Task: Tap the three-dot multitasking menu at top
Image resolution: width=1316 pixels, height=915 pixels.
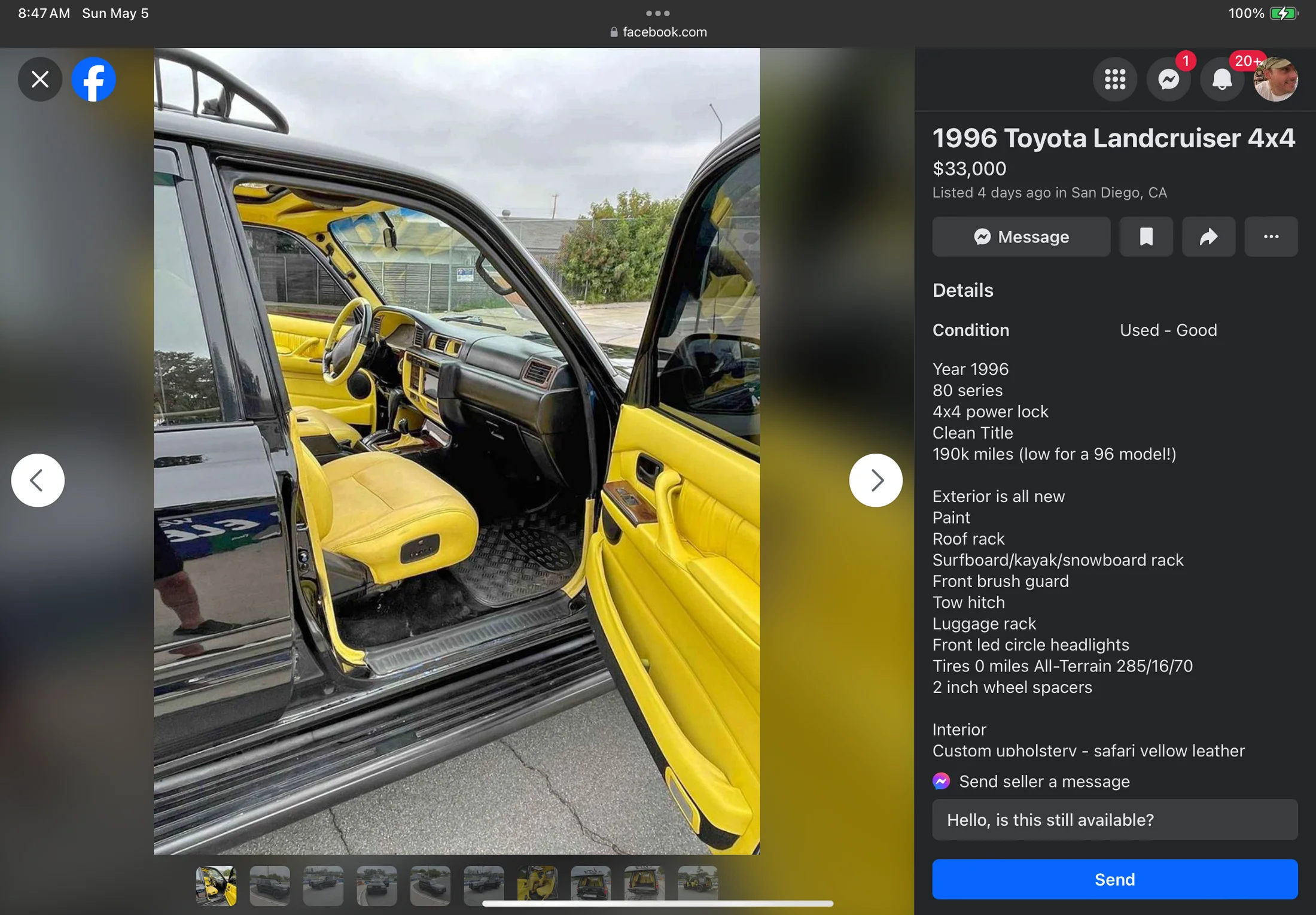Action: pos(658,13)
